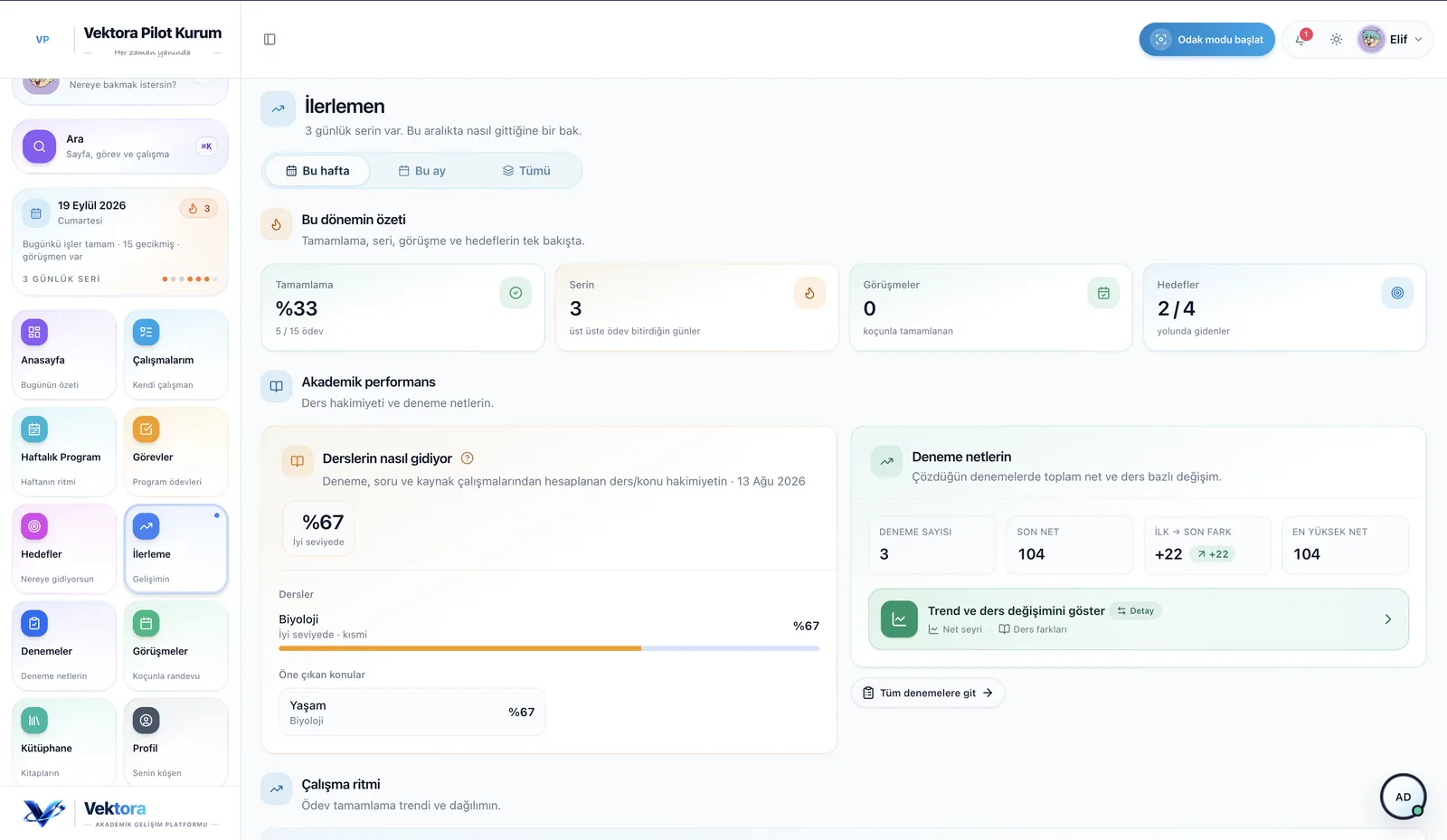Click the help icon beside Derslerin nasıl gidiyor
The width and height of the screenshot is (1447, 840).
tap(468, 458)
